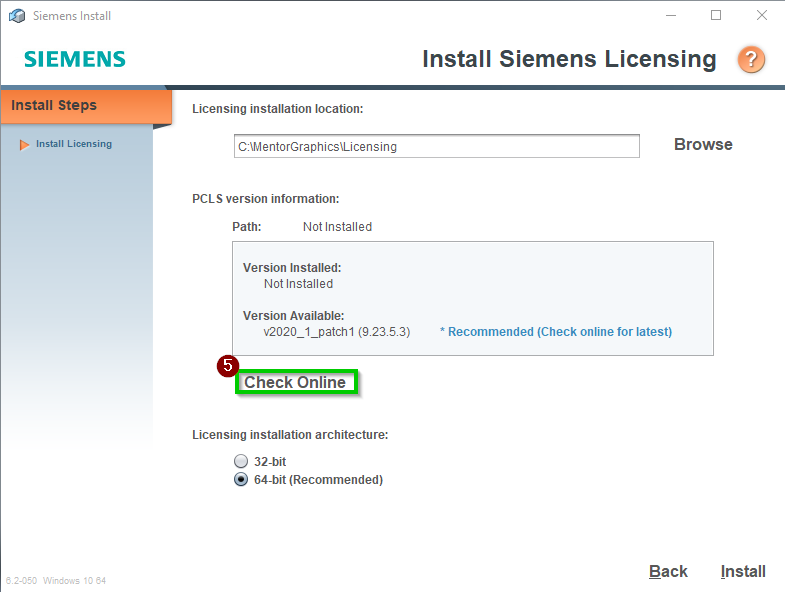This screenshot has height=592, width=785.
Task: Click the v2020_1_patch1 (9.23.5.3) version text
Action: click(x=336, y=332)
